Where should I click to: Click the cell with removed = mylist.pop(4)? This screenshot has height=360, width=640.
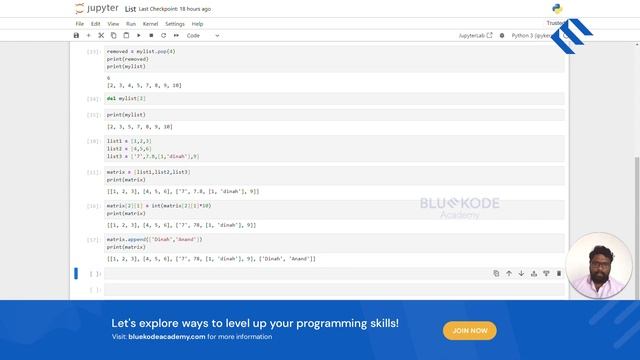tap(334, 59)
